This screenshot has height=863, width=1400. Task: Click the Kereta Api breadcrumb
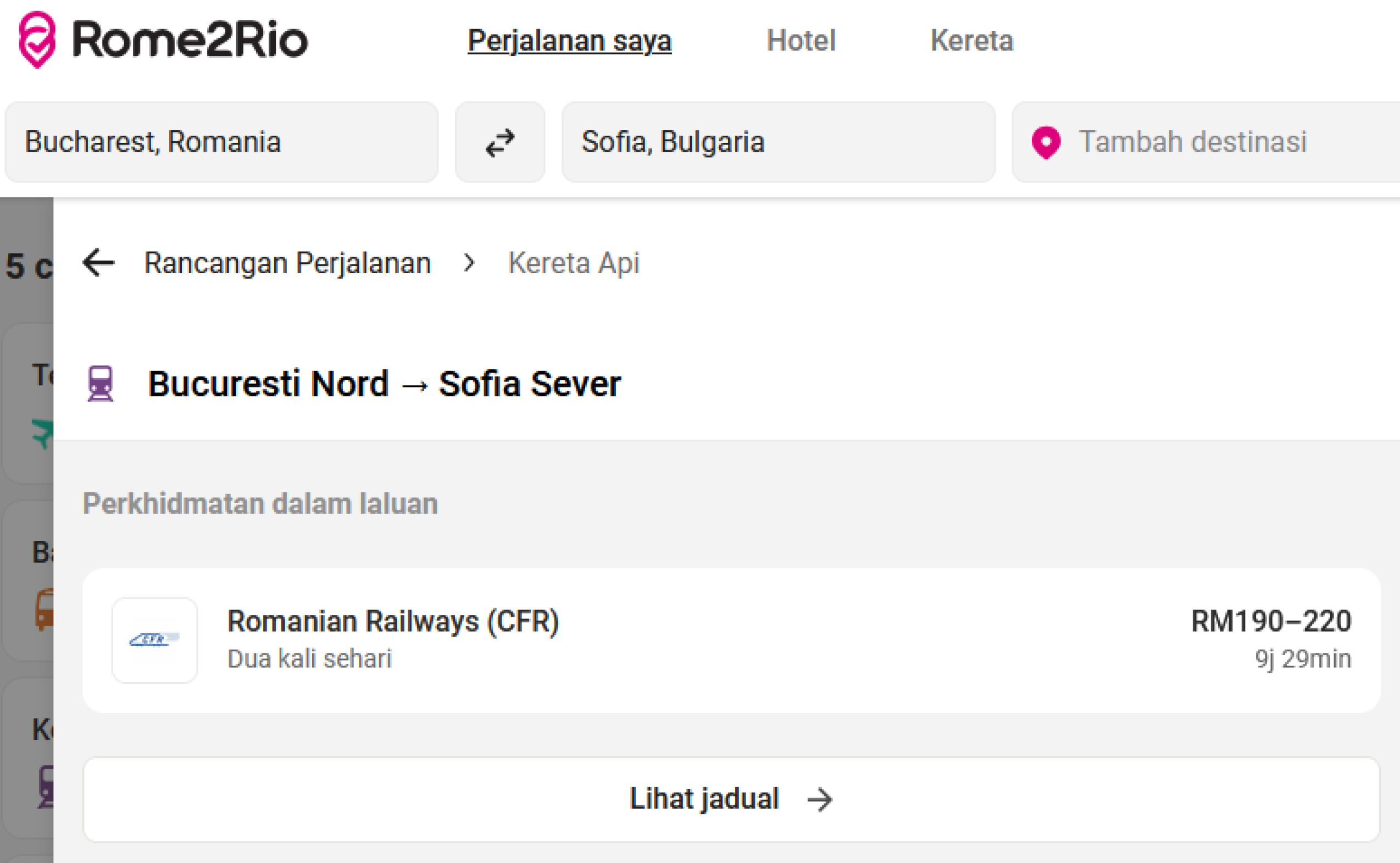573,263
